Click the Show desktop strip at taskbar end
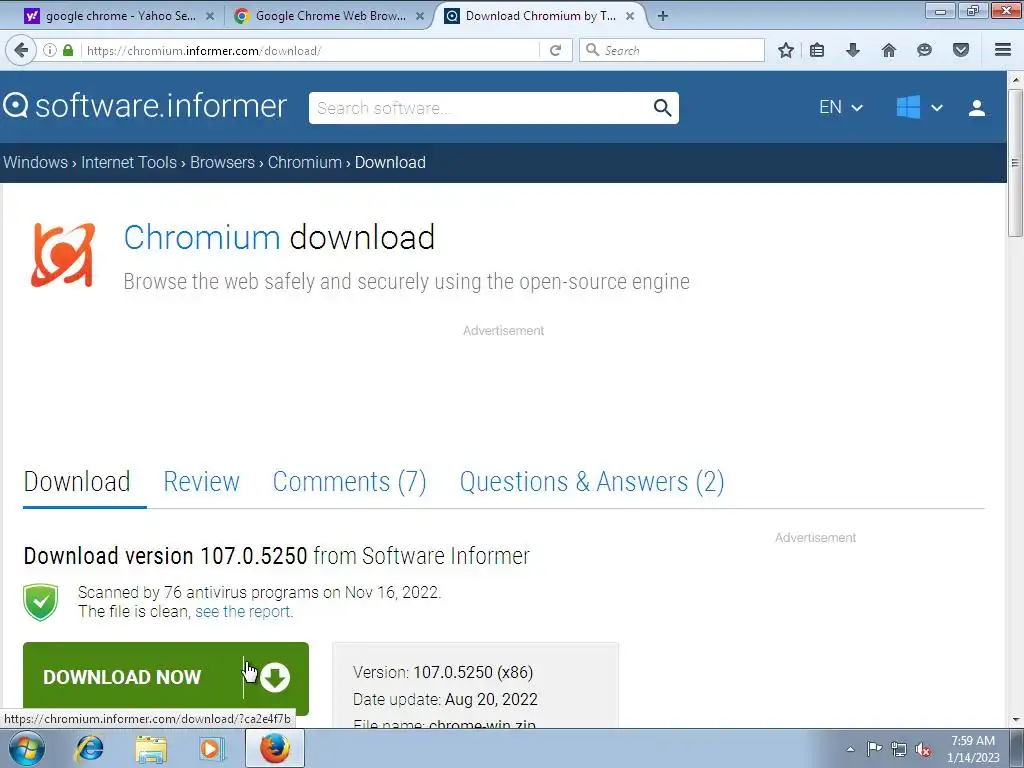 (x=1017, y=748)
